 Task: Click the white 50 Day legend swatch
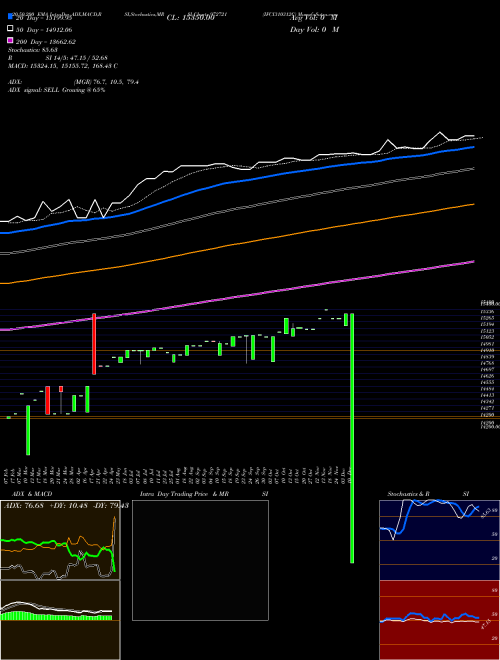[11, 29]
